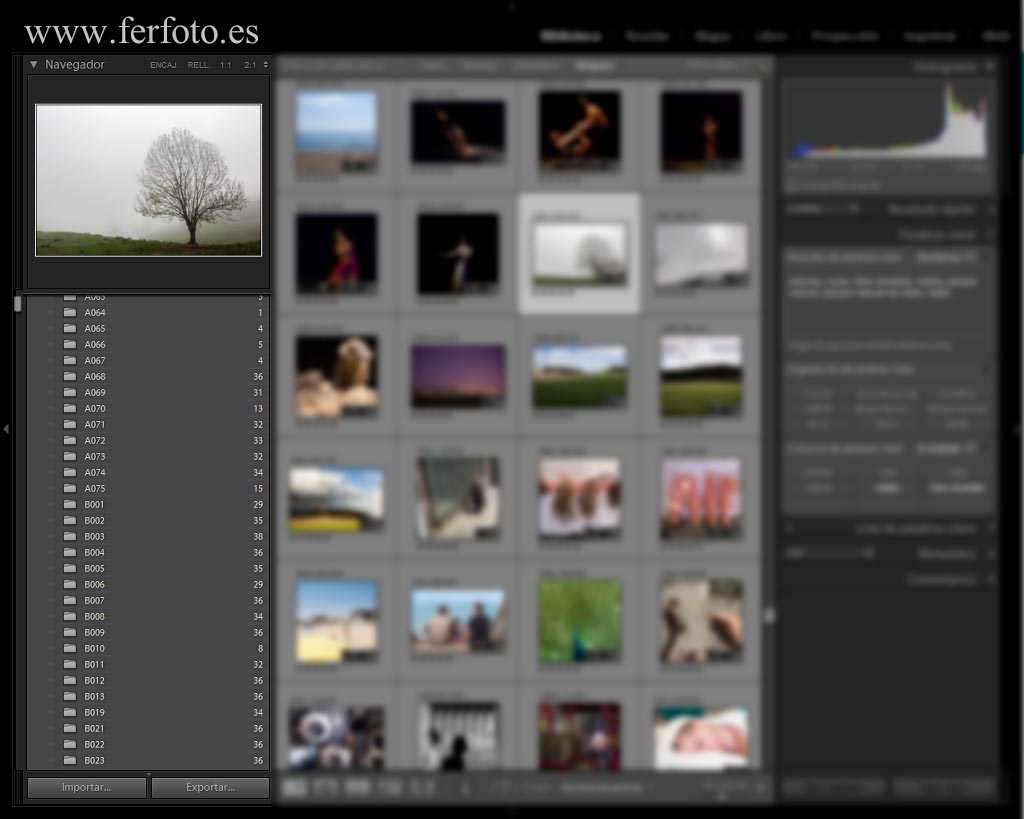The width and height of the screenshot is (1024, 819).
Task: Select the orange brass instrument thumbnail
Action: (x=579, y=131)
